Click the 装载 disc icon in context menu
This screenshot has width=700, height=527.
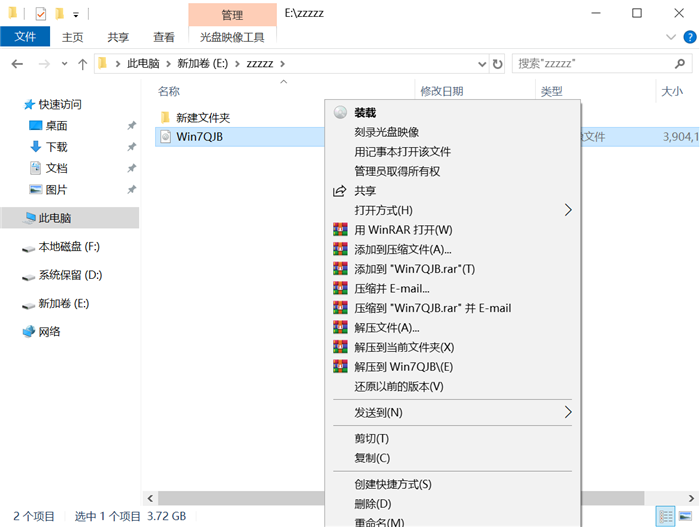click(x=340, y=112)
